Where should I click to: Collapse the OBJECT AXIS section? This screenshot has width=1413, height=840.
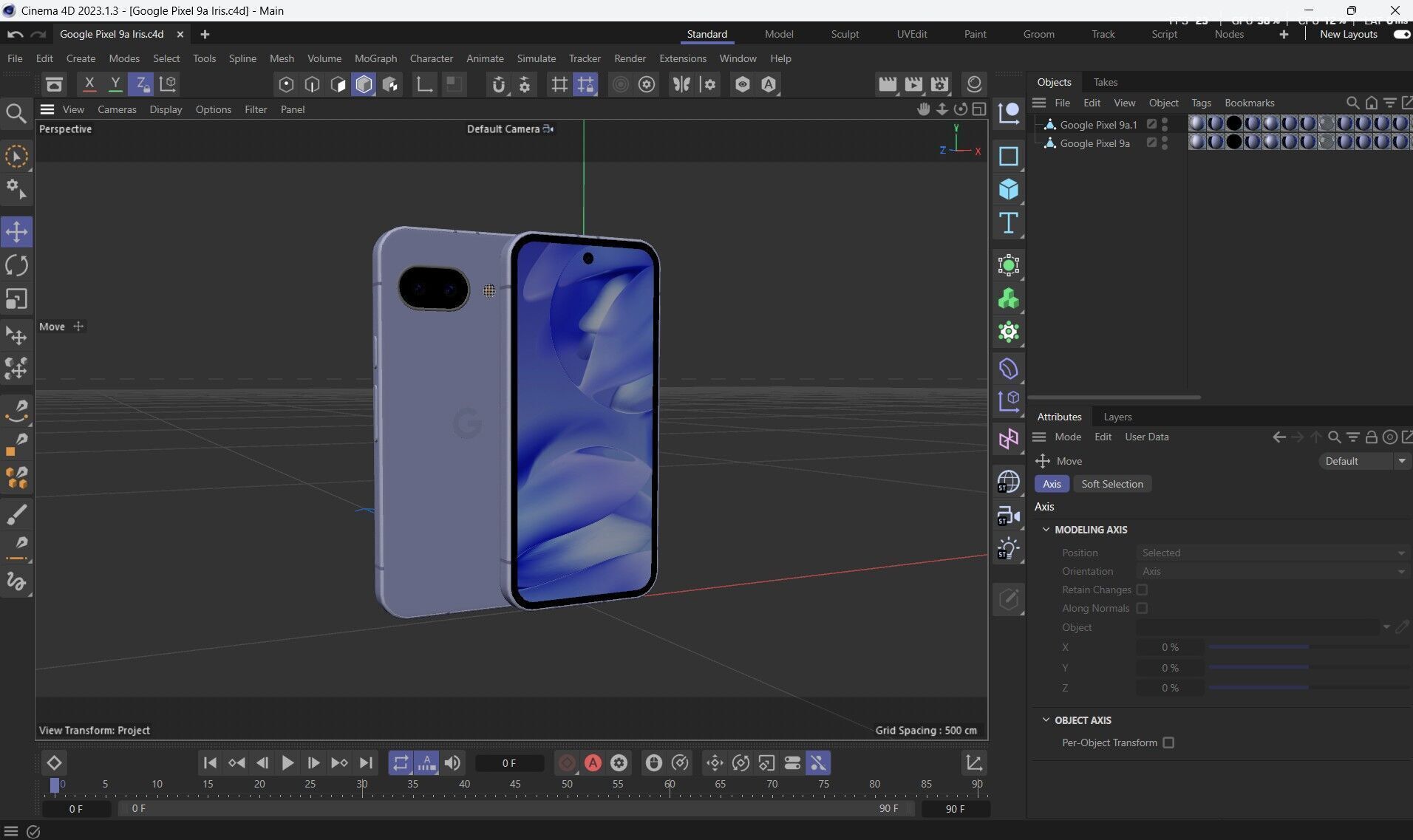[x=1046, y=720]
